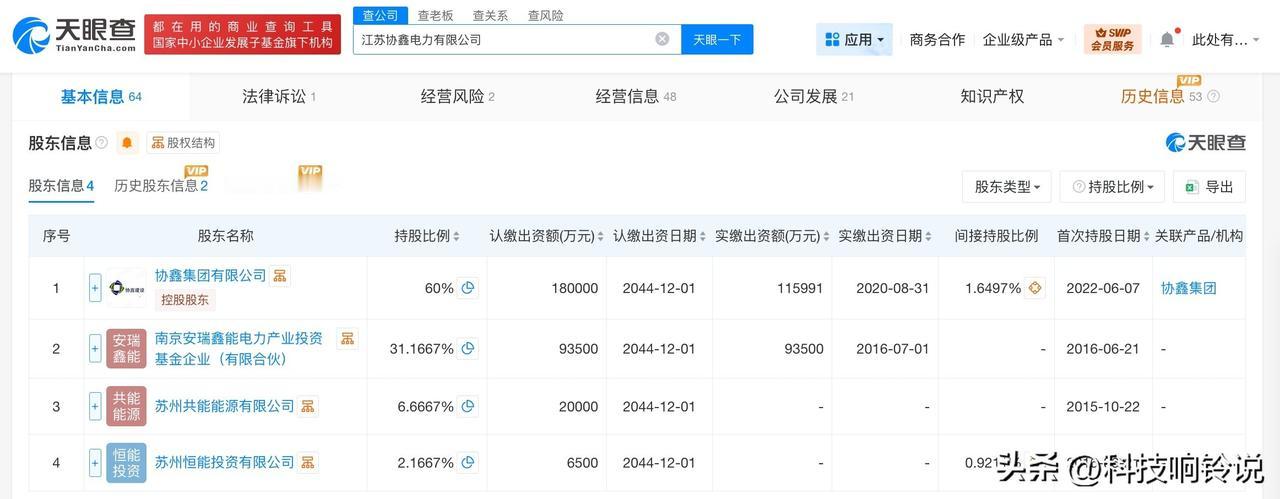This screenshot has width=1280, height=499.
Task: Open pie chart for the 2.1667% holding
Action: (x=467, y=462)
